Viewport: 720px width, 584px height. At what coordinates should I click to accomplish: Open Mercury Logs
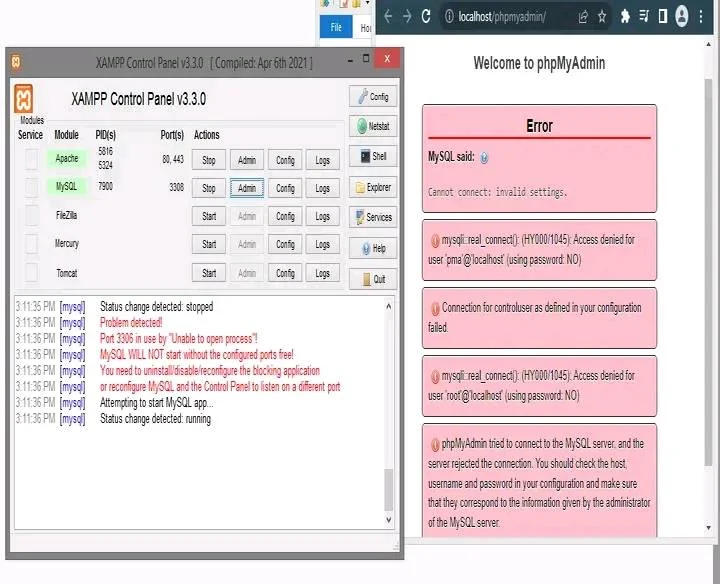point(323,244)
